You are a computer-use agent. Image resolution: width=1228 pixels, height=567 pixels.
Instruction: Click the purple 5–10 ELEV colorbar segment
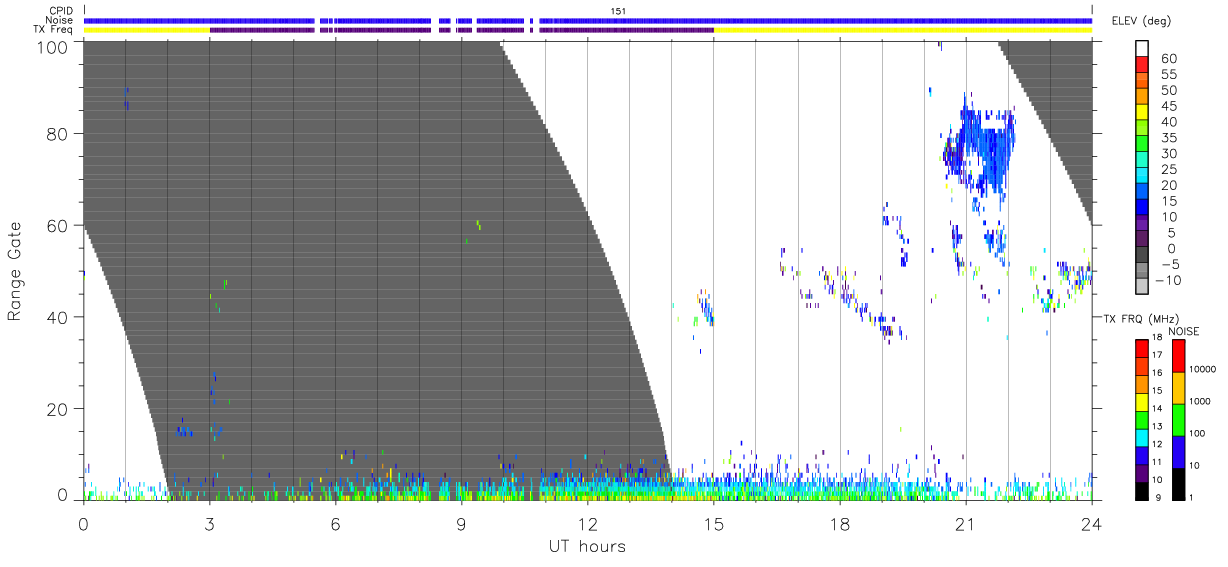coord(1142,225)
